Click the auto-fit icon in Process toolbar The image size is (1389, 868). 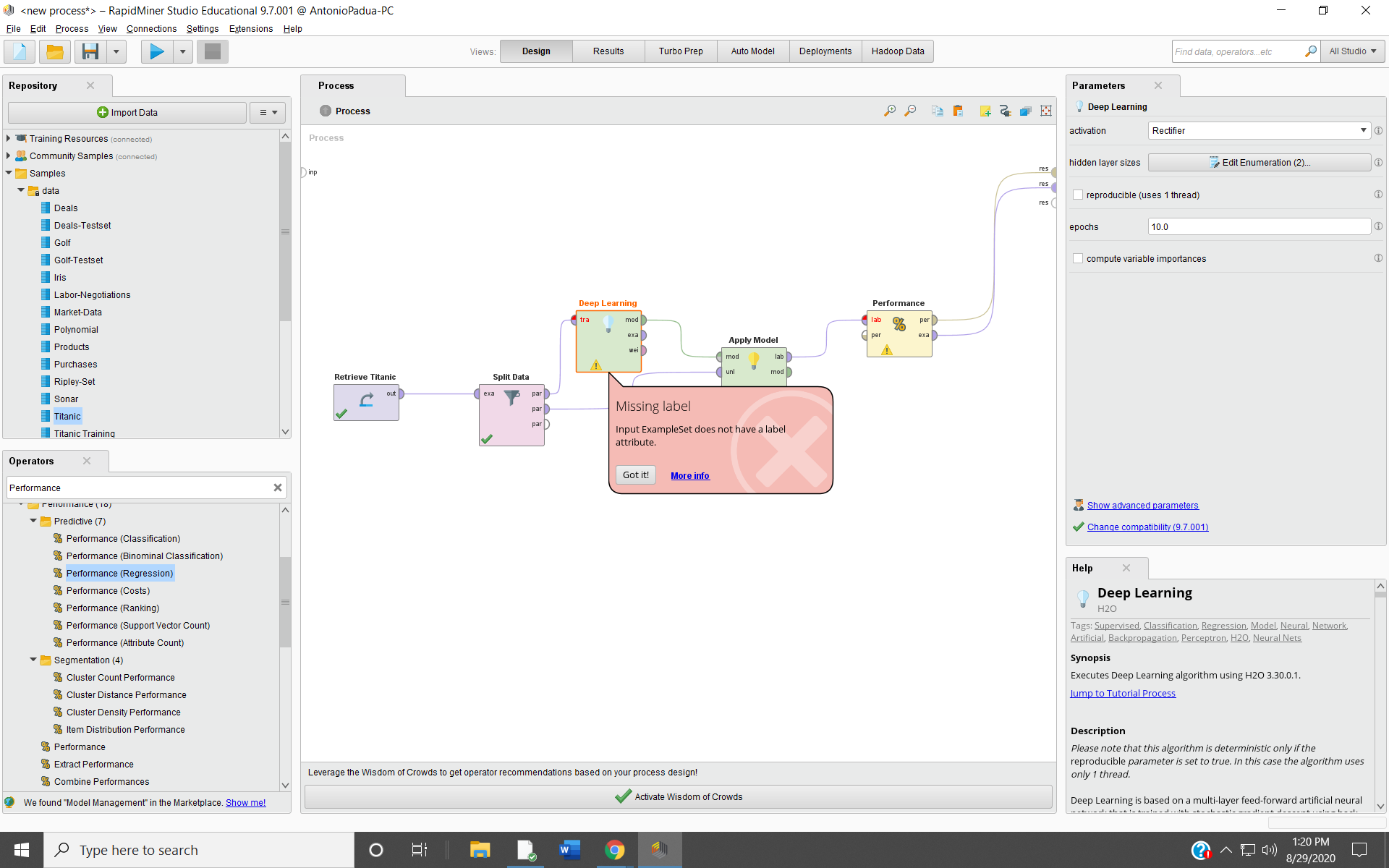(1046, 111)
